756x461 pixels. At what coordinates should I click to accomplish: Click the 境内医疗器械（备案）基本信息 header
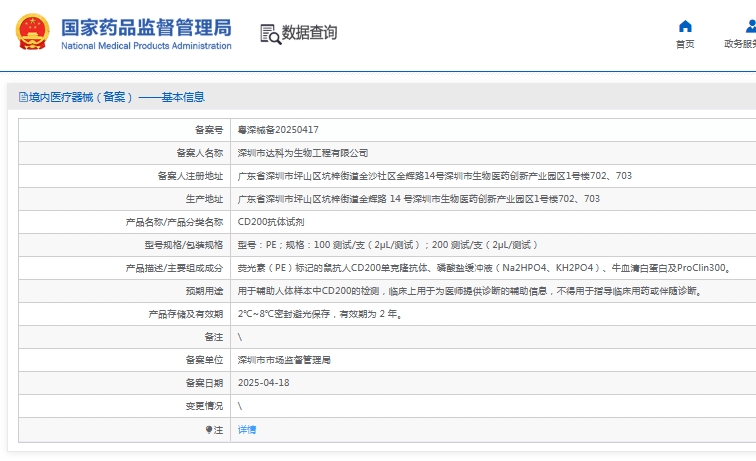[117, 97]
